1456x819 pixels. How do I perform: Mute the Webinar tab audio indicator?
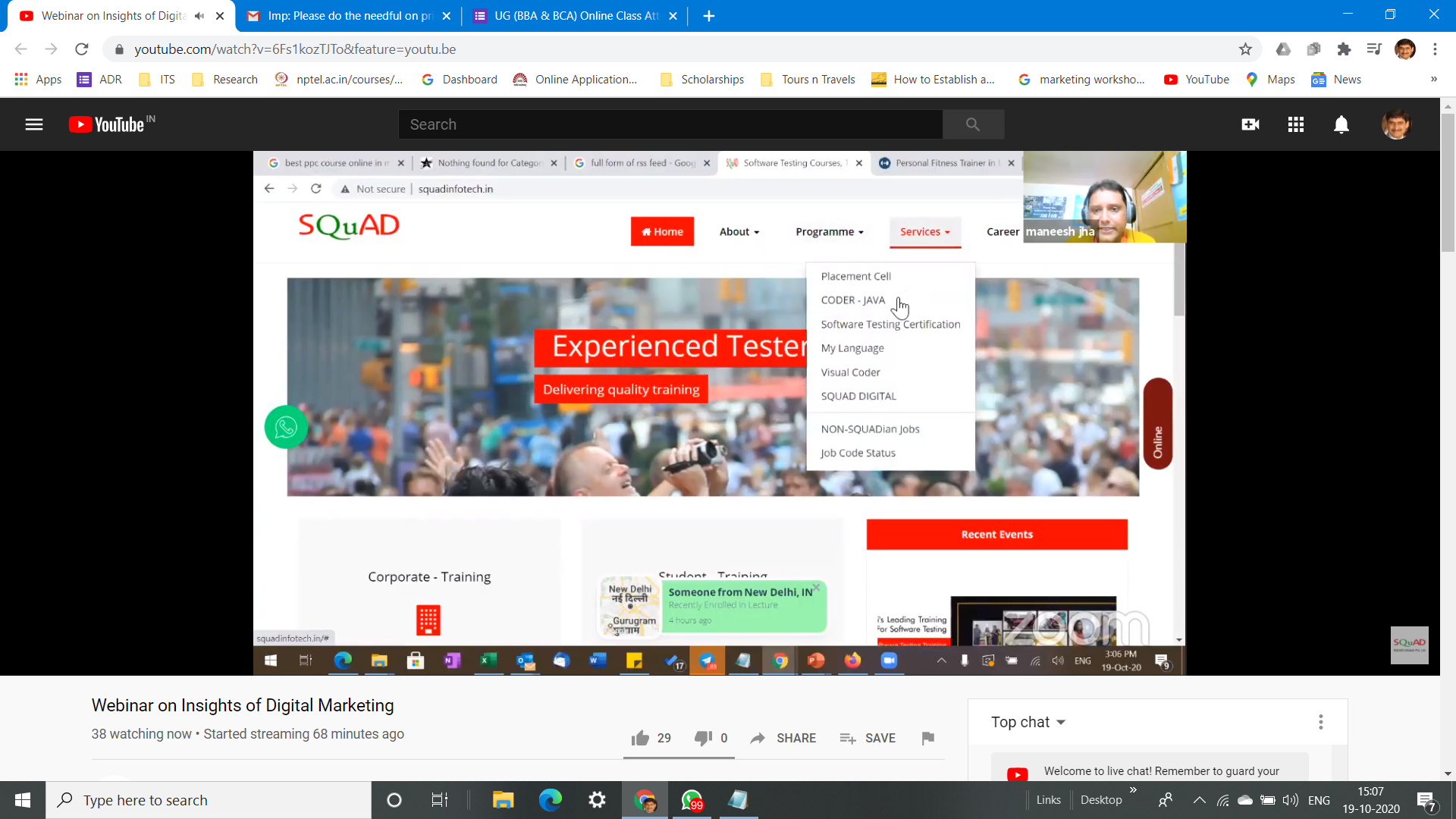coord(199,16)
